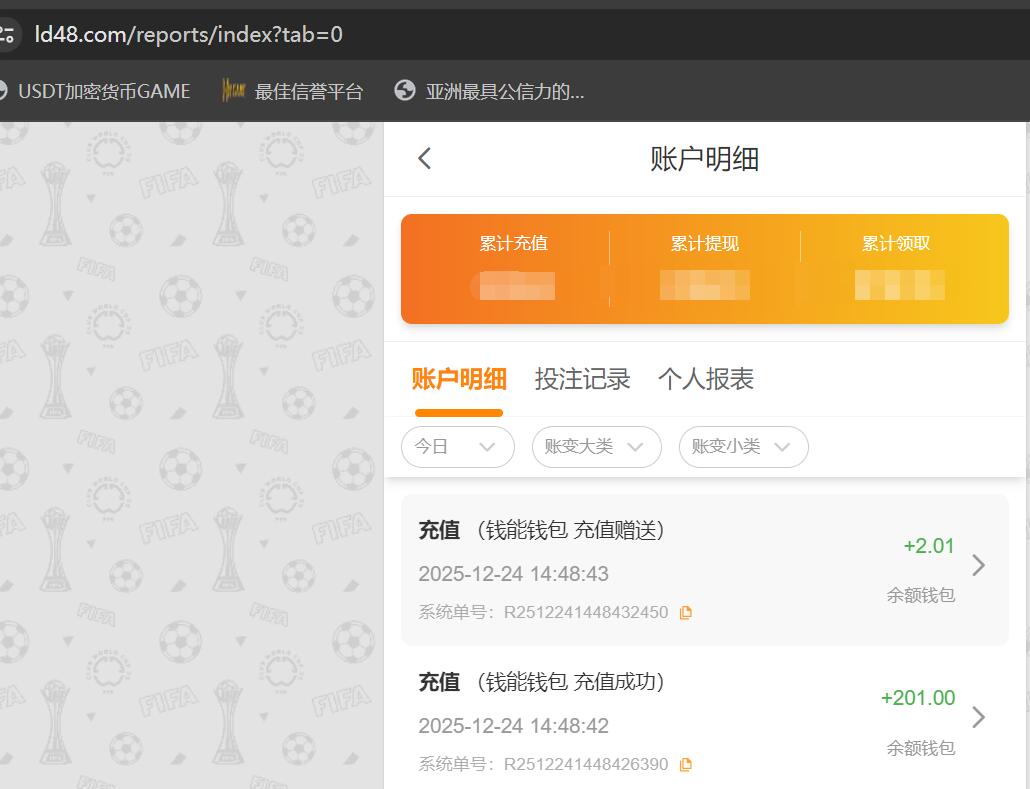Click the page scrollbar on the right edge
The image size is (1030, 789).
click(x=1025, y=400)
